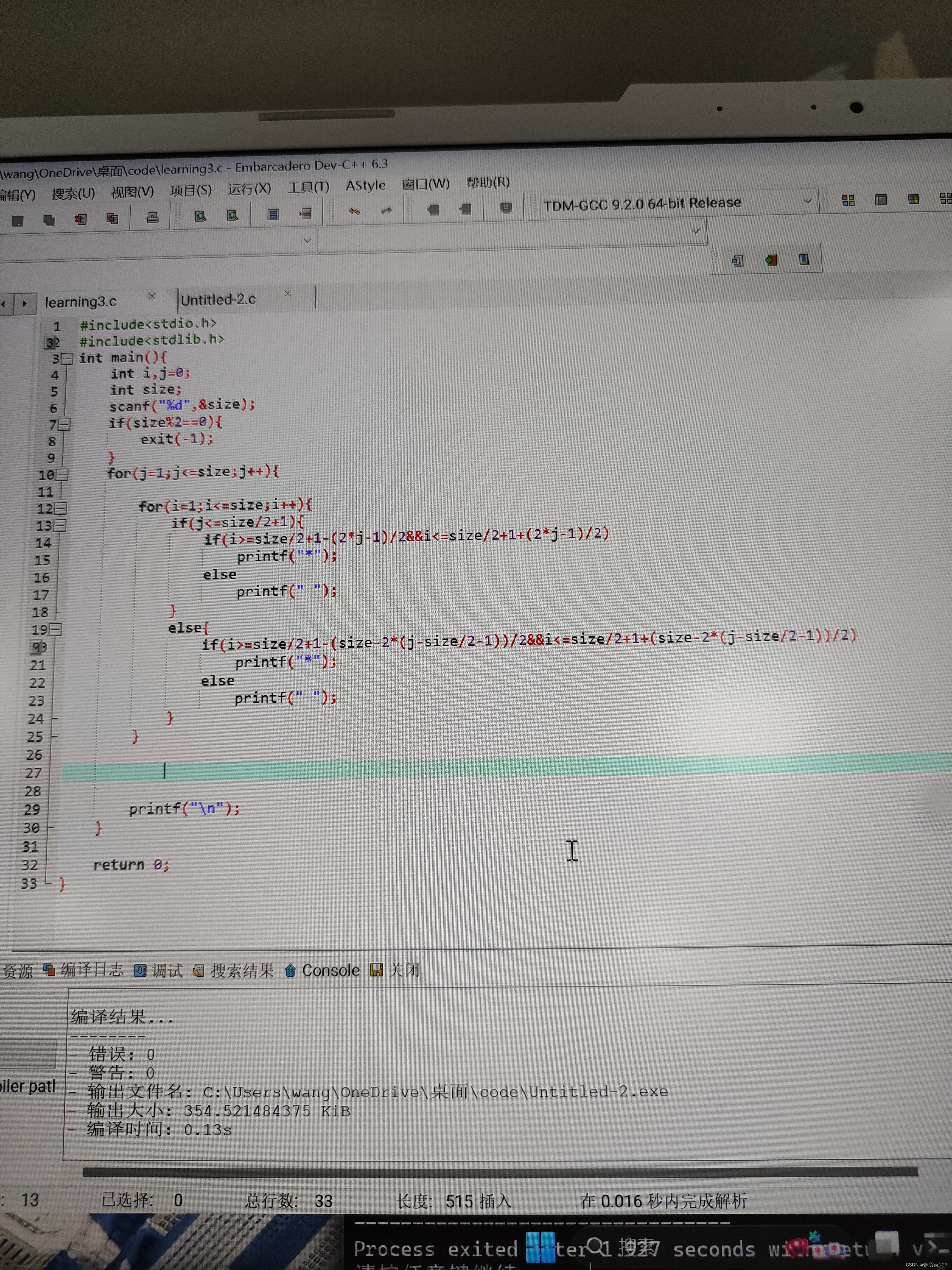Screen dimensions: 952x1270
Task: Expand the left class browser dropdown
Action: pos(307,240)
